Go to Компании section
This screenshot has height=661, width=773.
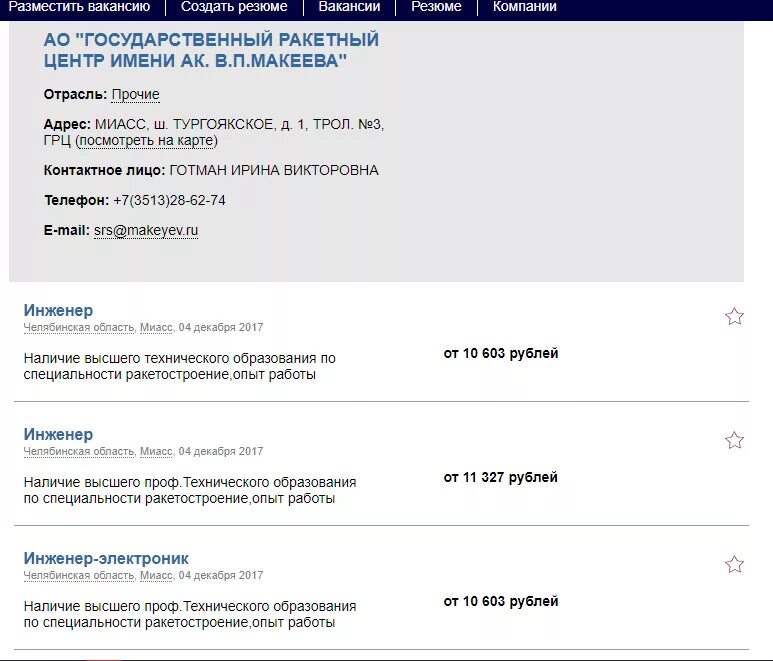(x=525, y=6)
